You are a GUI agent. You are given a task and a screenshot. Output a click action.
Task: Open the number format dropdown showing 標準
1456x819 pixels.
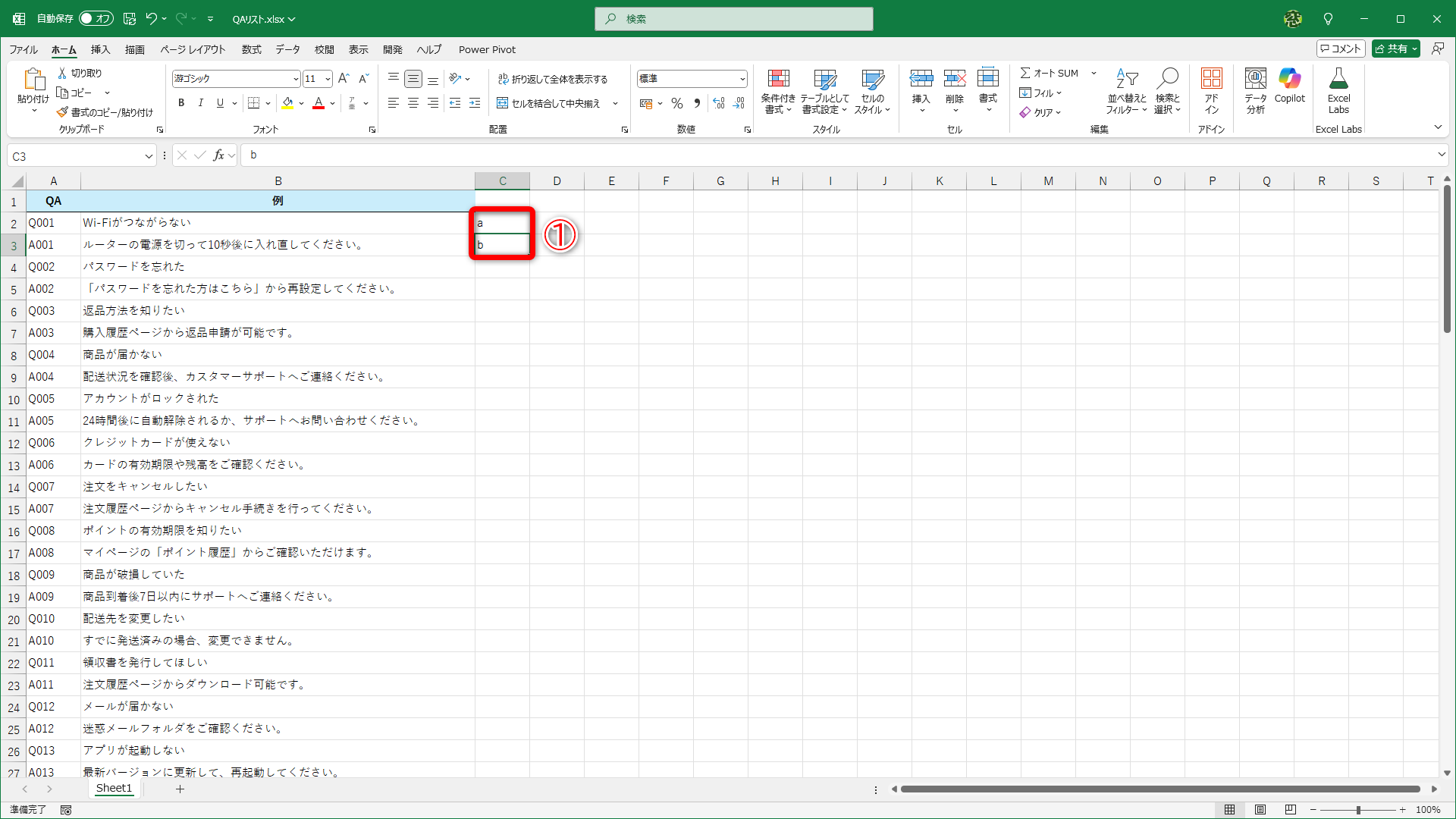pyautogui.click(x=740, y=78)
